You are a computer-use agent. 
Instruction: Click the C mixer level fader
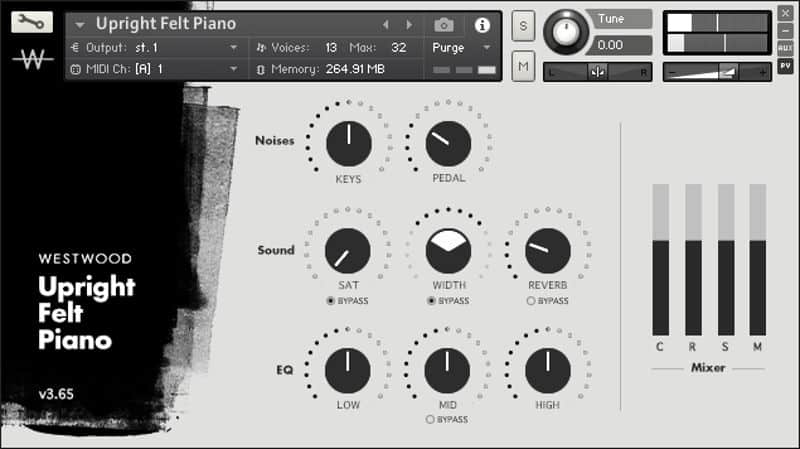(660, 260)
